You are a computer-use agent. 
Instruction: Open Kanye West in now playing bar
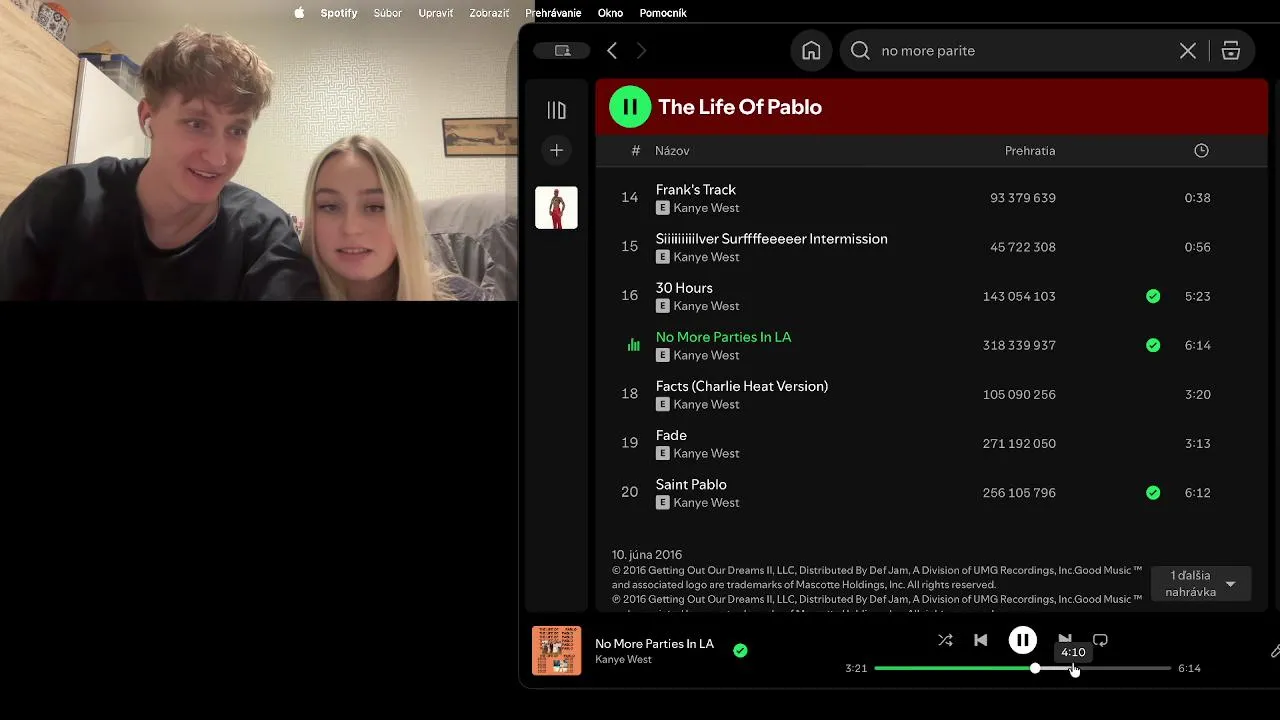623,660
